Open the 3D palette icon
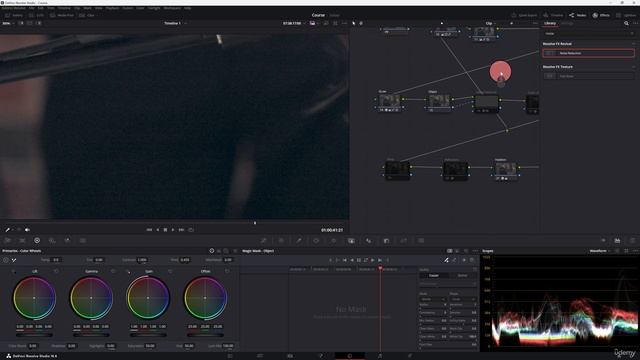This screenshot has height=360, width=640. click(x=421, y=241)
